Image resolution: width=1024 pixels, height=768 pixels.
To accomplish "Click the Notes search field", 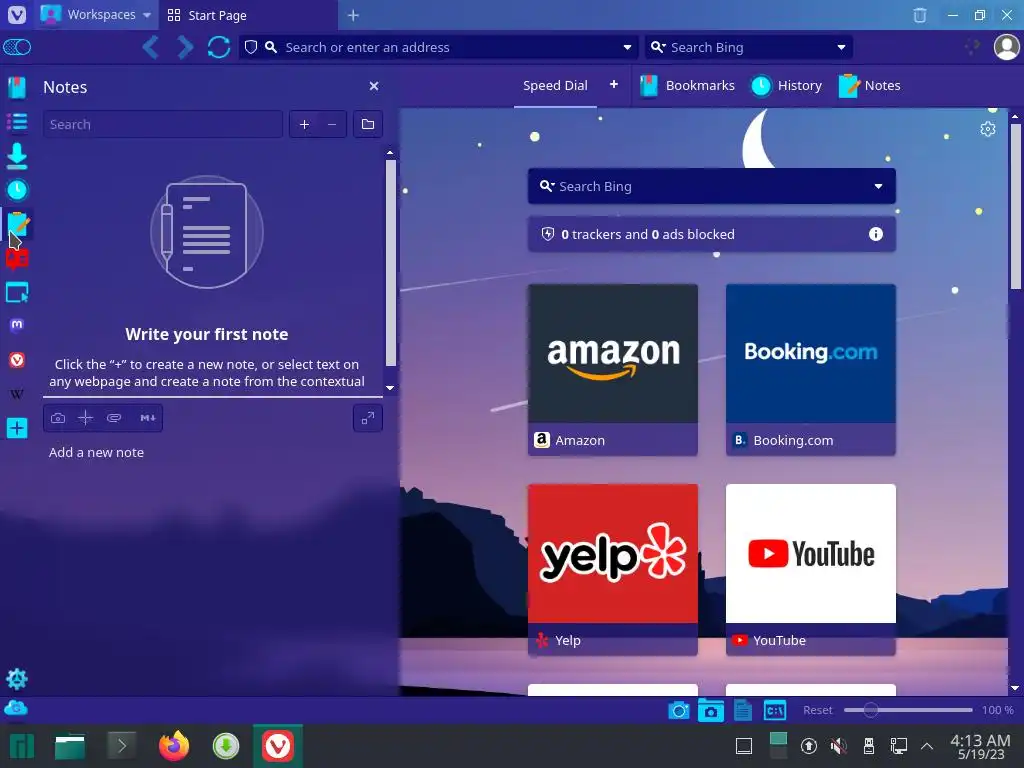I will click(163, 124).
